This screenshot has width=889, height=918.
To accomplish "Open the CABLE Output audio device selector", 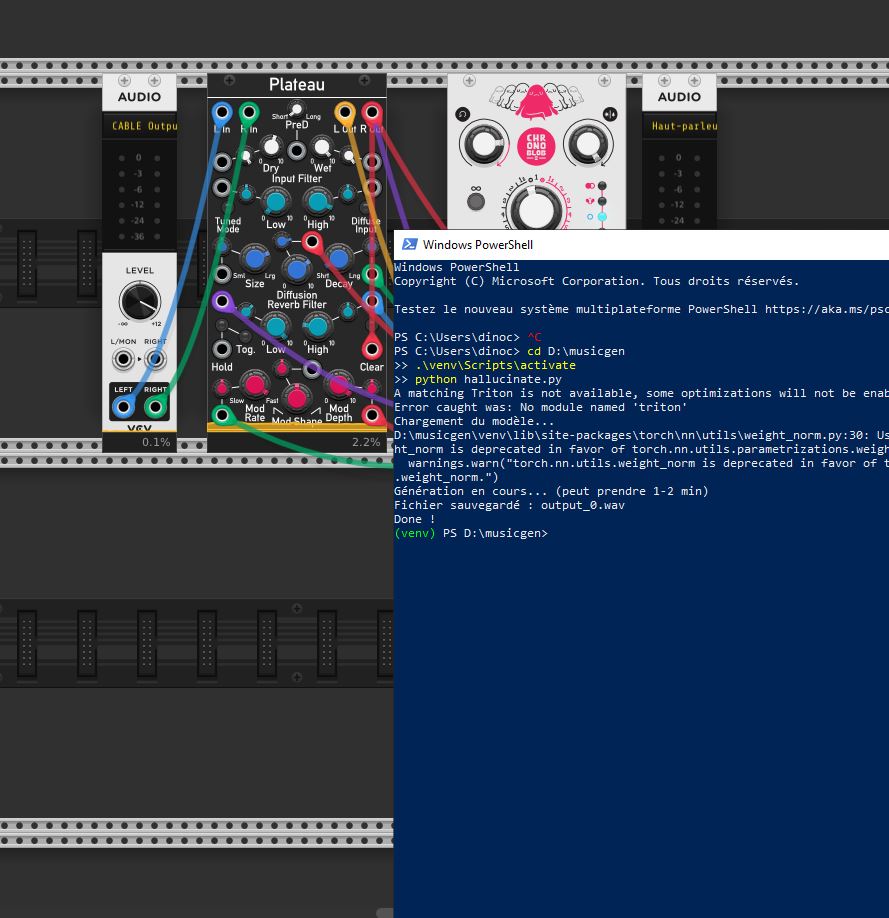I will click(139, 125).
